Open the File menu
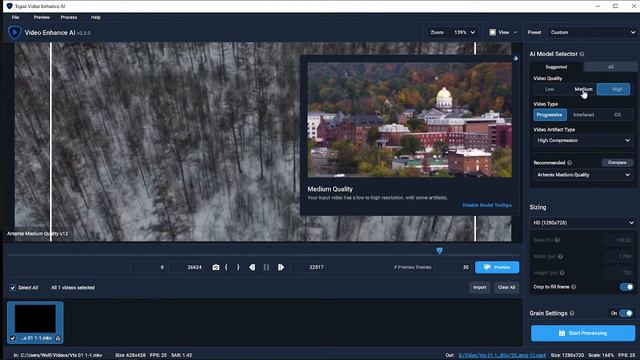The image size is (640, 360). 16,17
